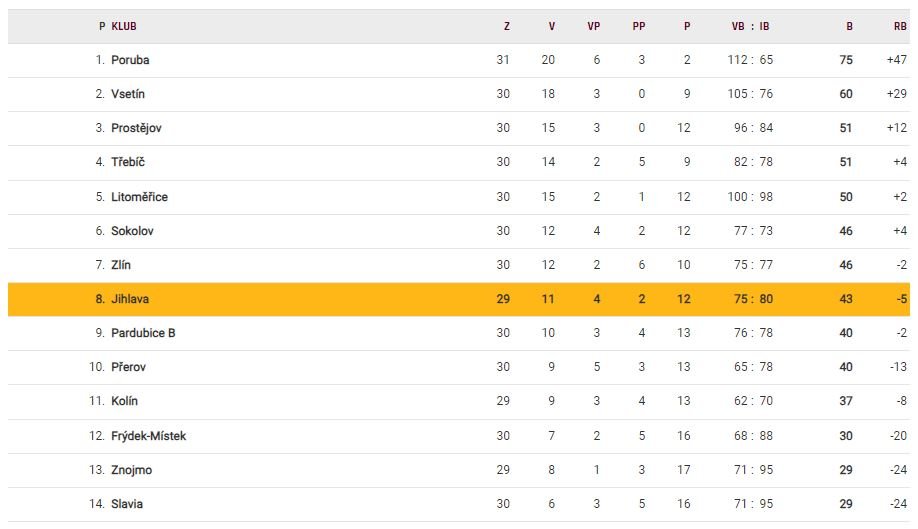
Task: Select the Sokolov club name
Action: pos(132,231)
